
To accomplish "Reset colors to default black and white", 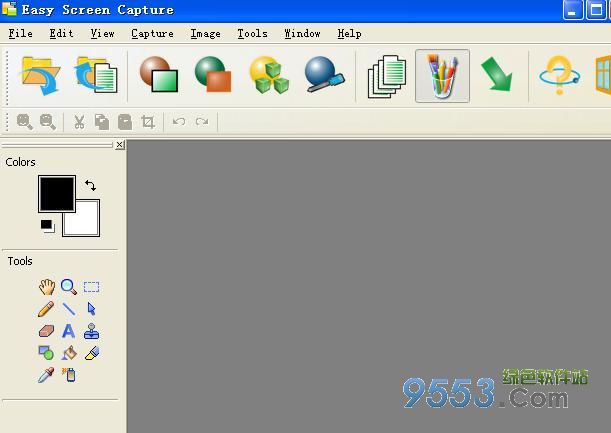I will (x=48, y=226).
